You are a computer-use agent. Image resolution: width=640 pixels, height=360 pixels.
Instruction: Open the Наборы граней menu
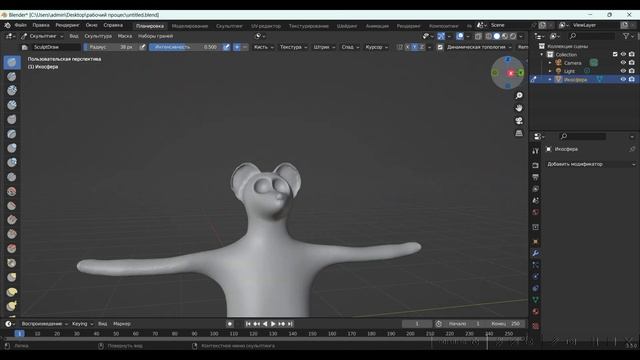click(x=156, y=36)
